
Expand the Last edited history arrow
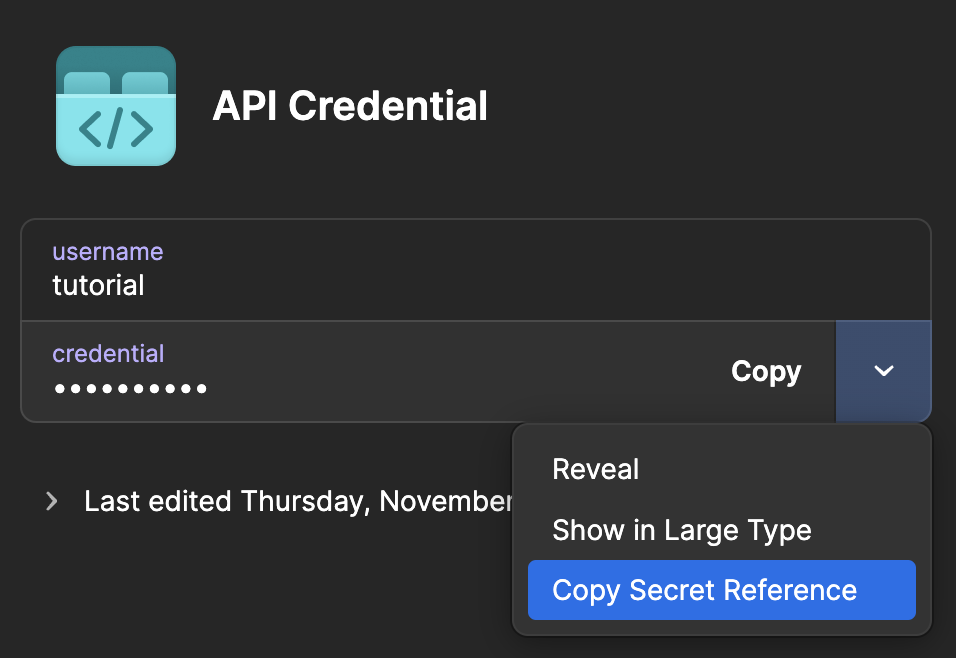click(52, 501)
